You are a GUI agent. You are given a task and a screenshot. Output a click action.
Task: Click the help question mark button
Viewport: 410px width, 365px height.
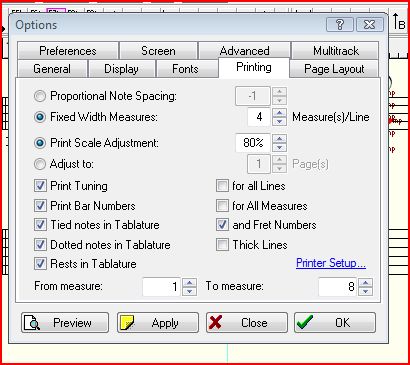click(x=340, y=25)
